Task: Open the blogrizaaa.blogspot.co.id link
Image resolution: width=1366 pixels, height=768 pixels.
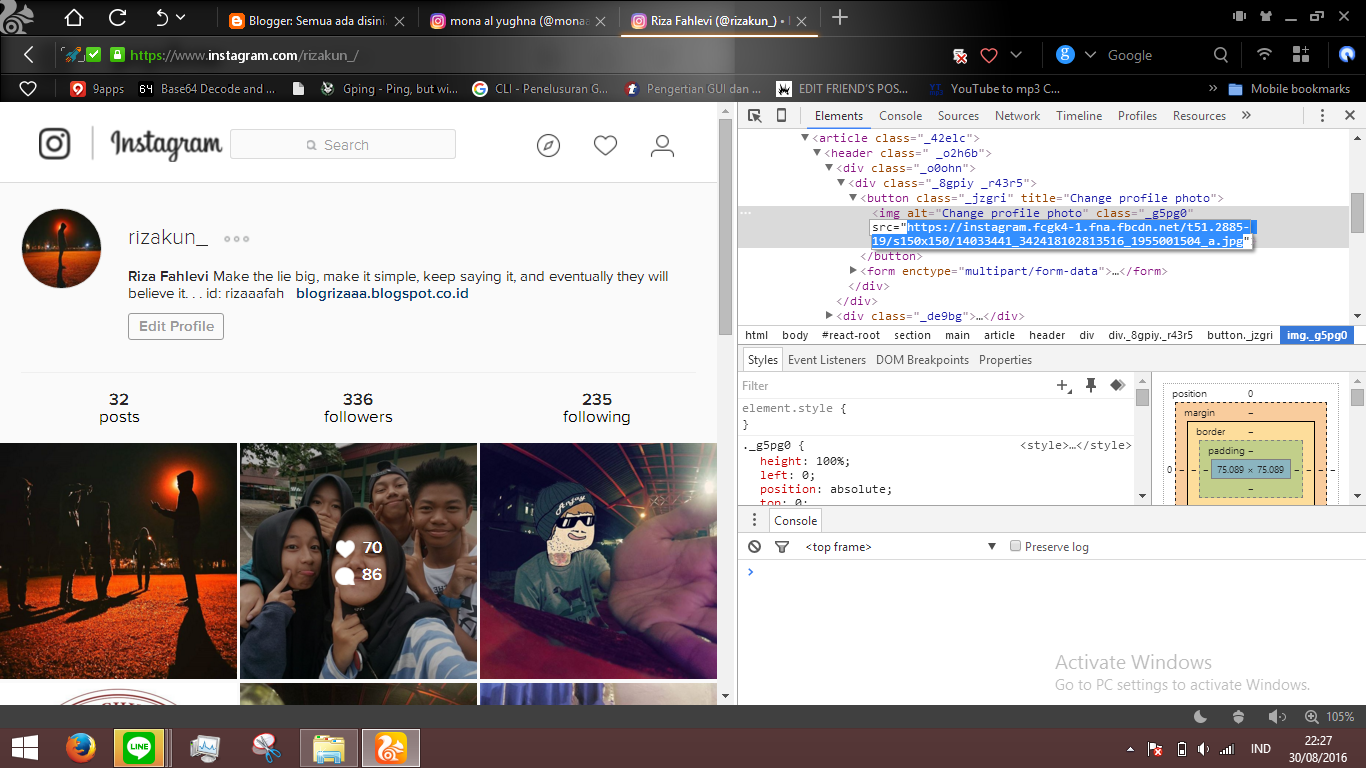Action: coord(382,294)
